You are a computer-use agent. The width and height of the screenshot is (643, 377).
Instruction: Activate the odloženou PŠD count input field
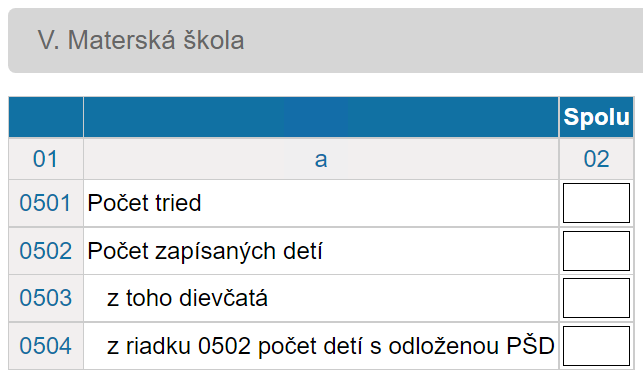tap(596, 346)
